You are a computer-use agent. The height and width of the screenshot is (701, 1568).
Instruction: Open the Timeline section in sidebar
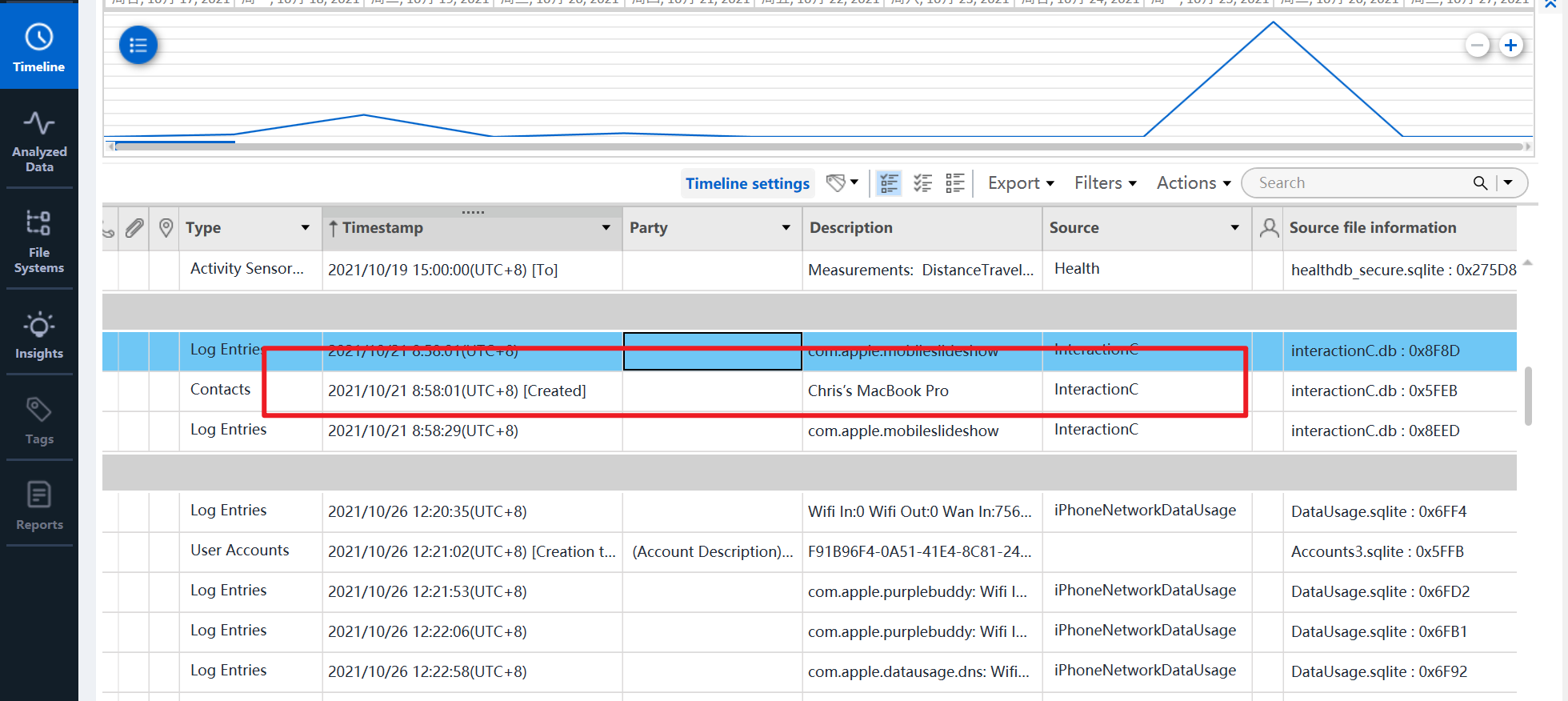coord(38,46)
